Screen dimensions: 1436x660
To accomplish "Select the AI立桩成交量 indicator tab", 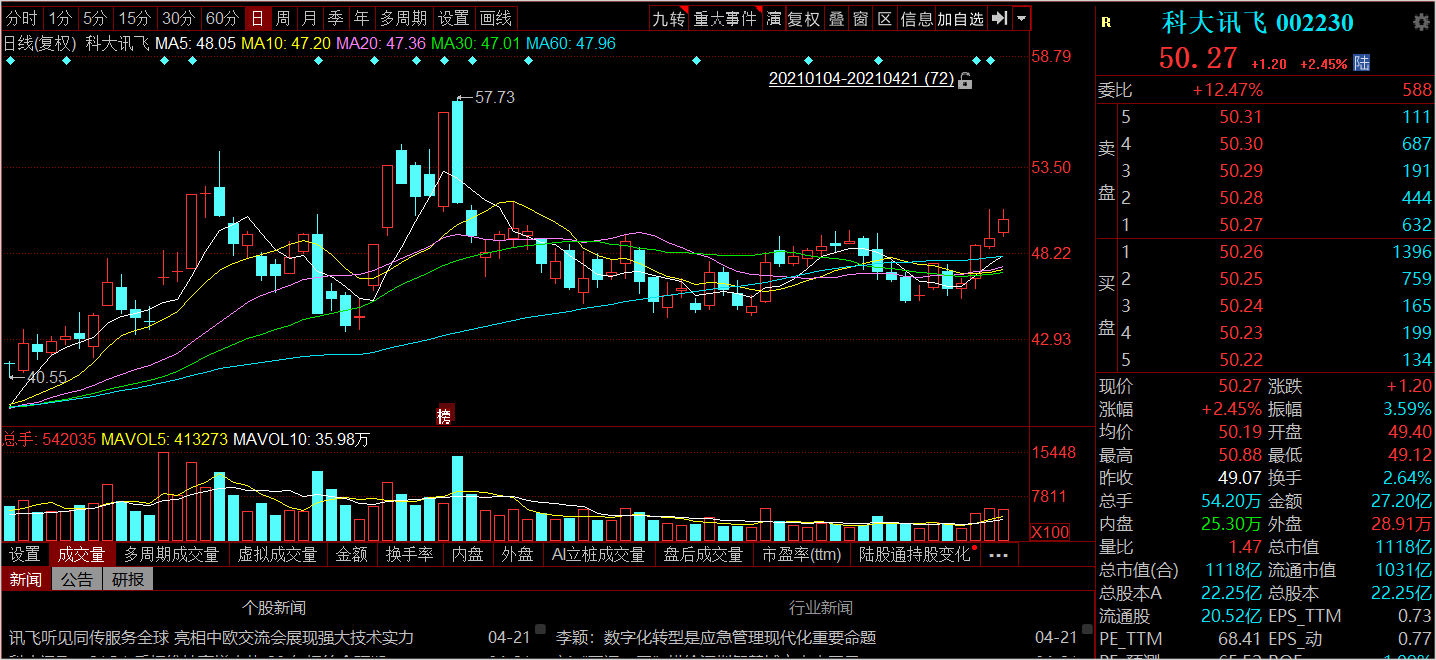I will [x=598, y=554].
